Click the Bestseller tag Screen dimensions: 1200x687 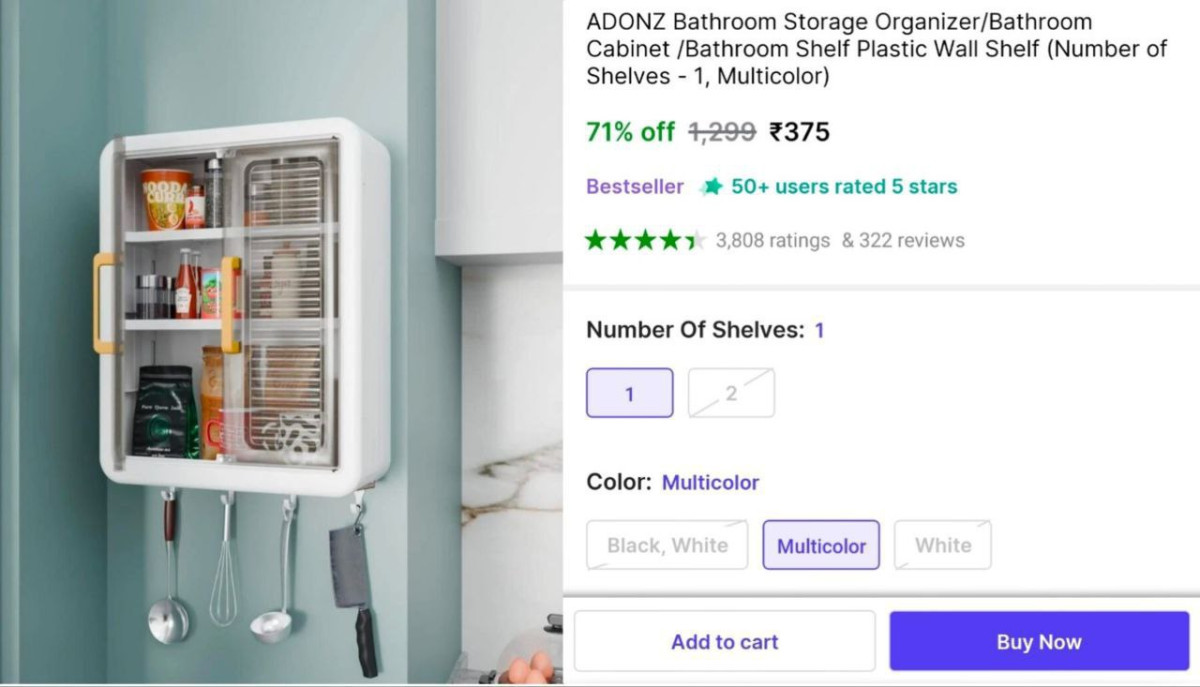click(635, 186)
